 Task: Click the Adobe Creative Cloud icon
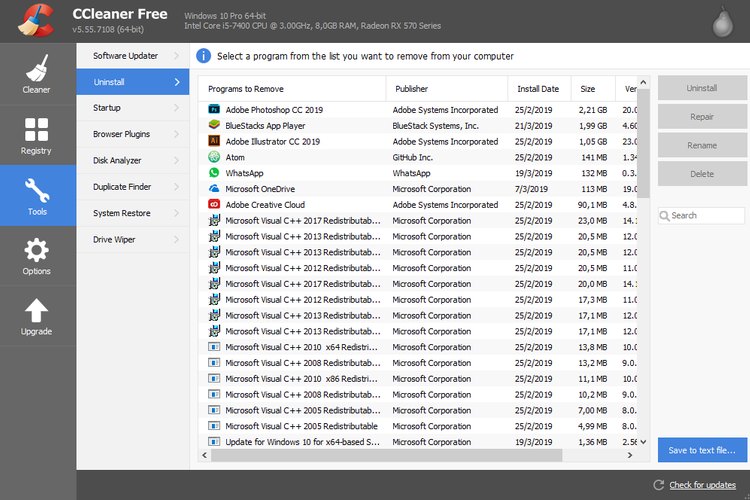coord(214,204)
